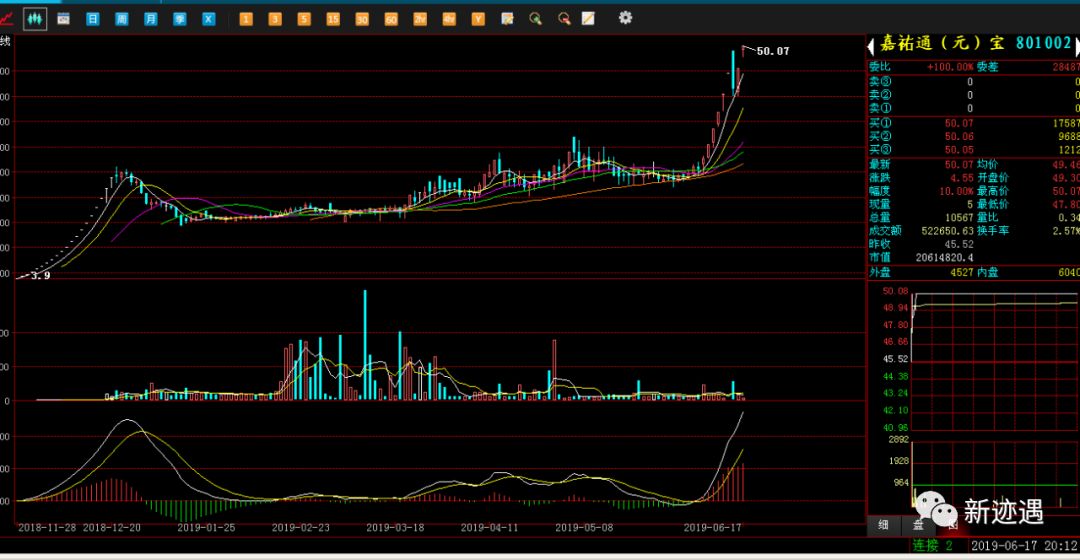Image resolution: width=1080 pixels, height=560 pixels.
Task: Click the 2019-04-11 date on the time axis
Action: (489, 528)
